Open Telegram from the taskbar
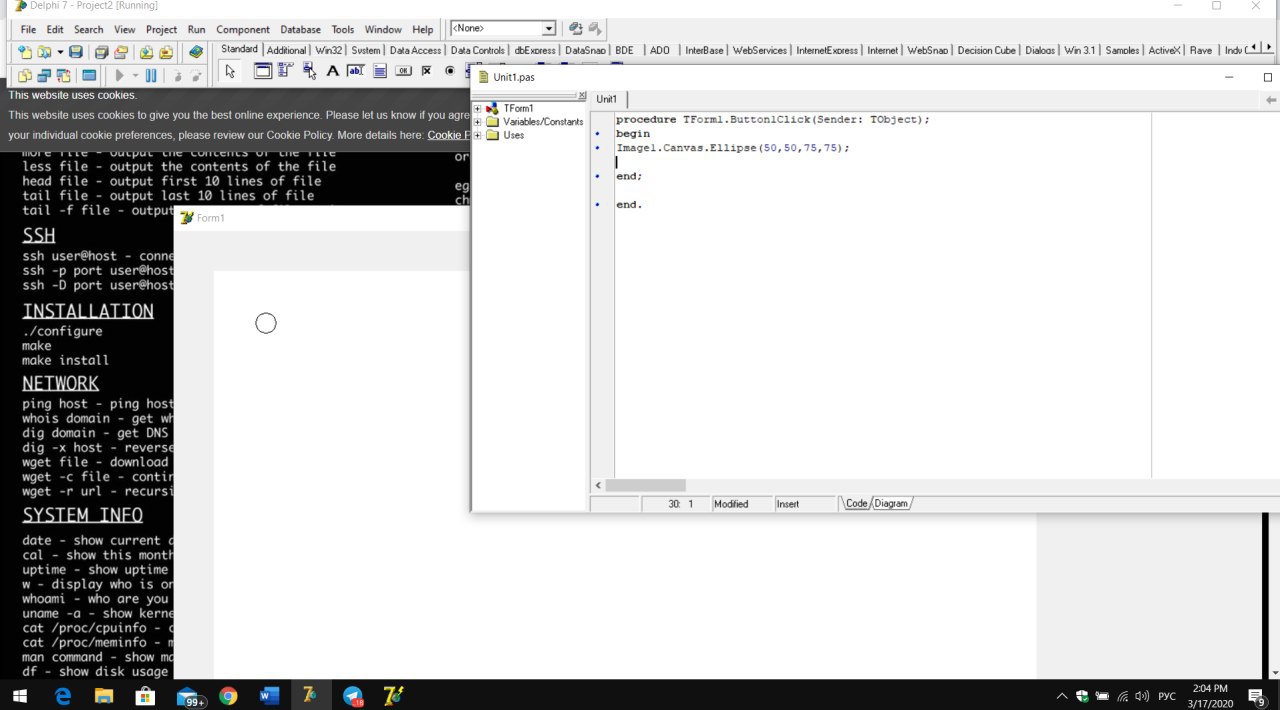Image resolution: width=1280 pixels, height=710 pixels. click(353, 695)
